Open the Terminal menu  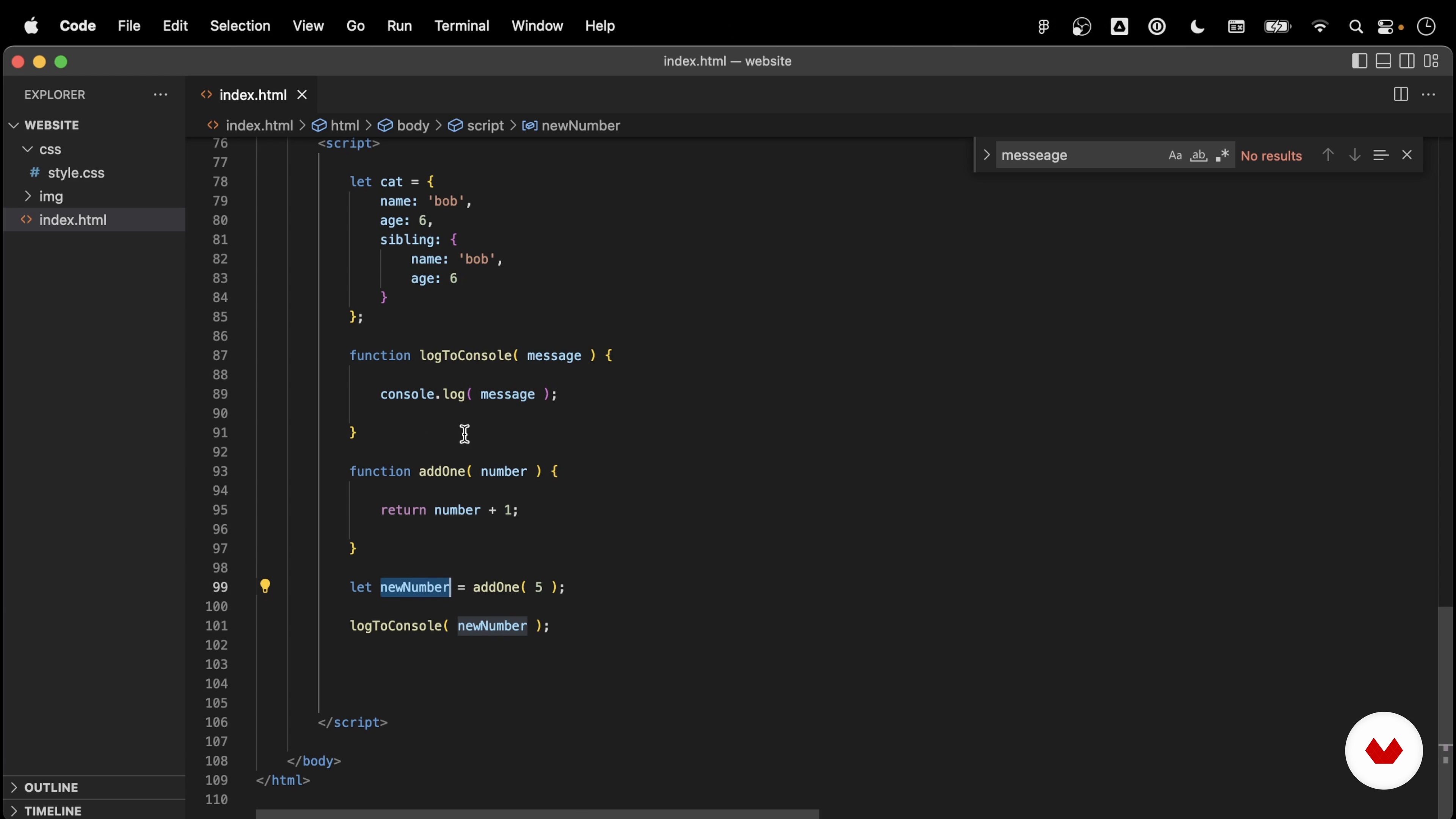462,26
